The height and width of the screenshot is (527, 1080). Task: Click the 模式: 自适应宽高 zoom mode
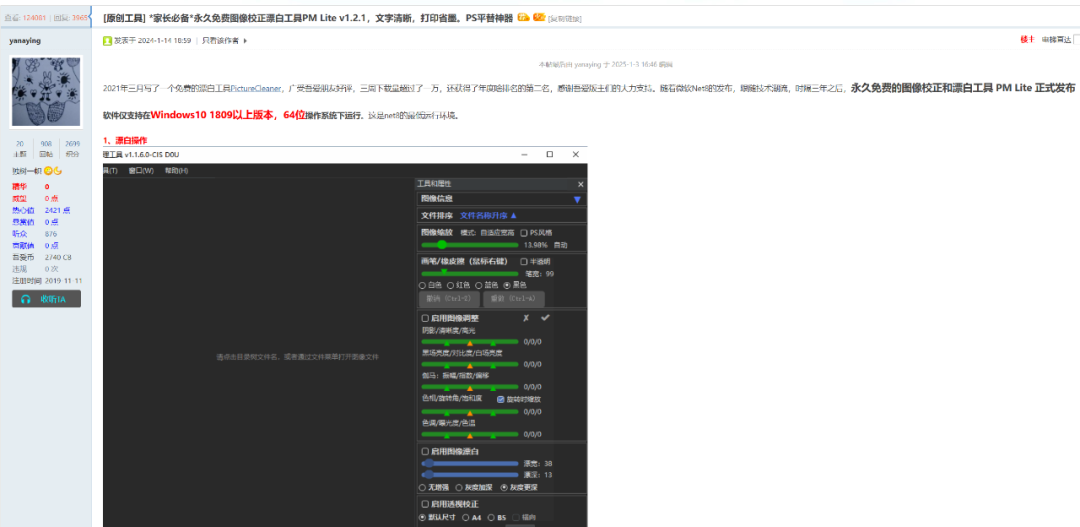coord(487,233)
